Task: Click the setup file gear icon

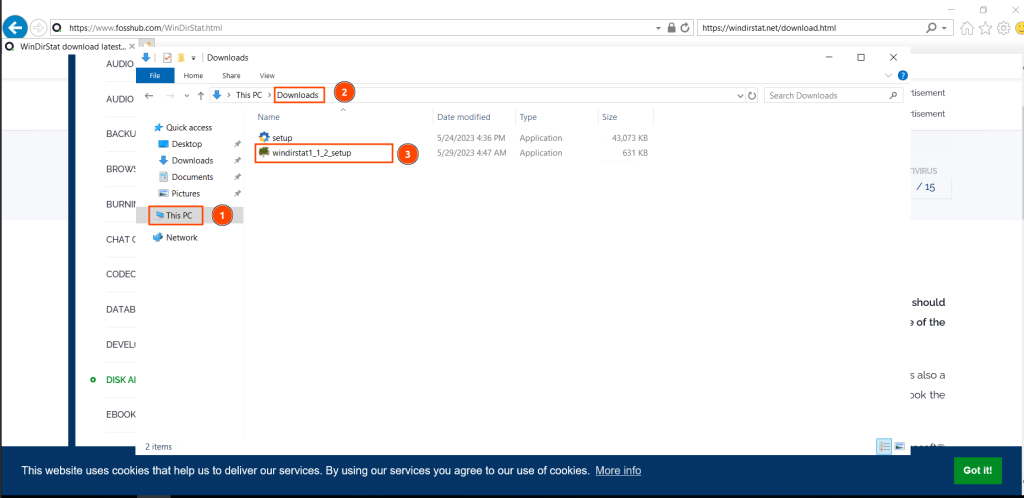Action: pos(264,138)
